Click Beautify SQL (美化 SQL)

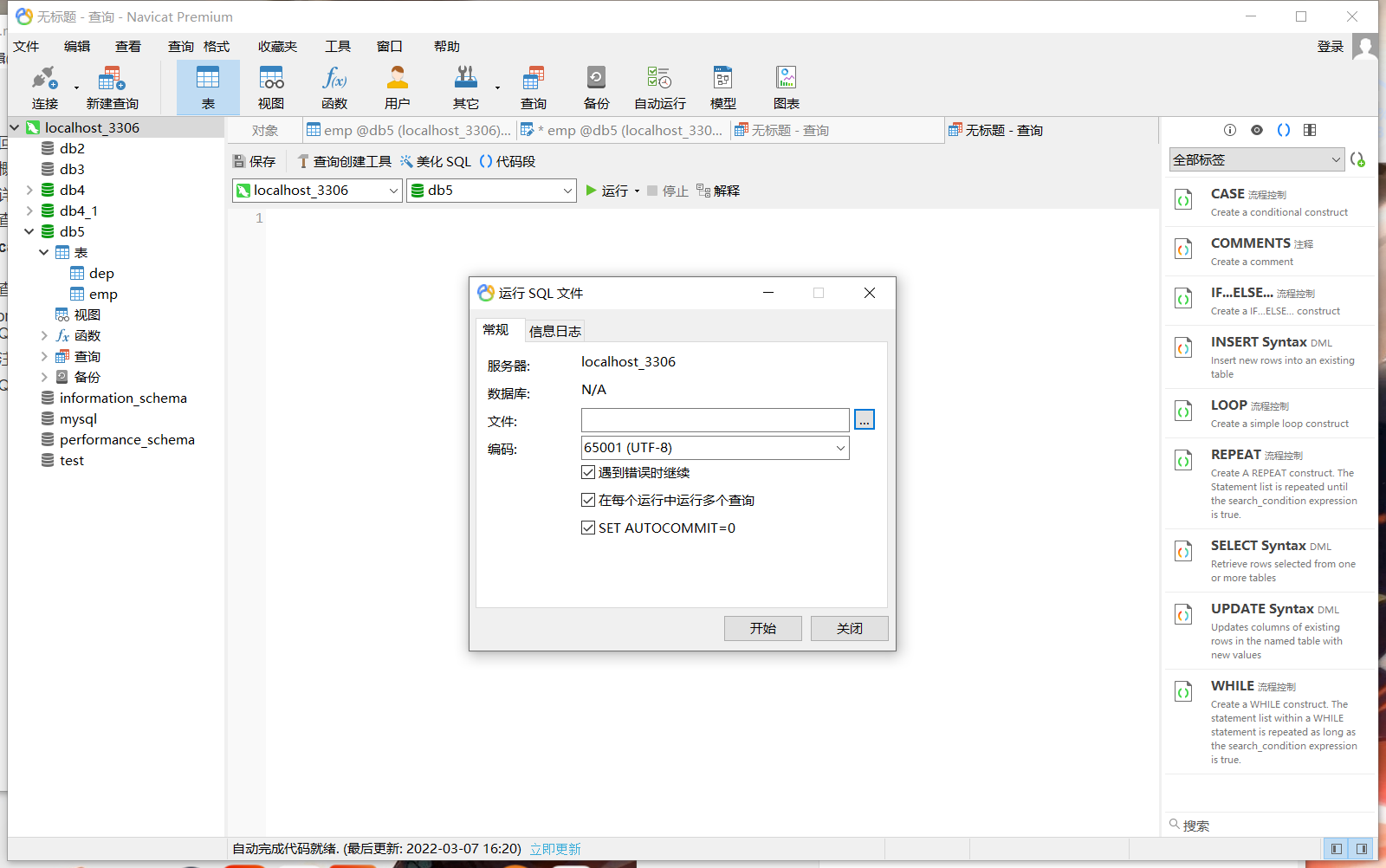(436, 162)
